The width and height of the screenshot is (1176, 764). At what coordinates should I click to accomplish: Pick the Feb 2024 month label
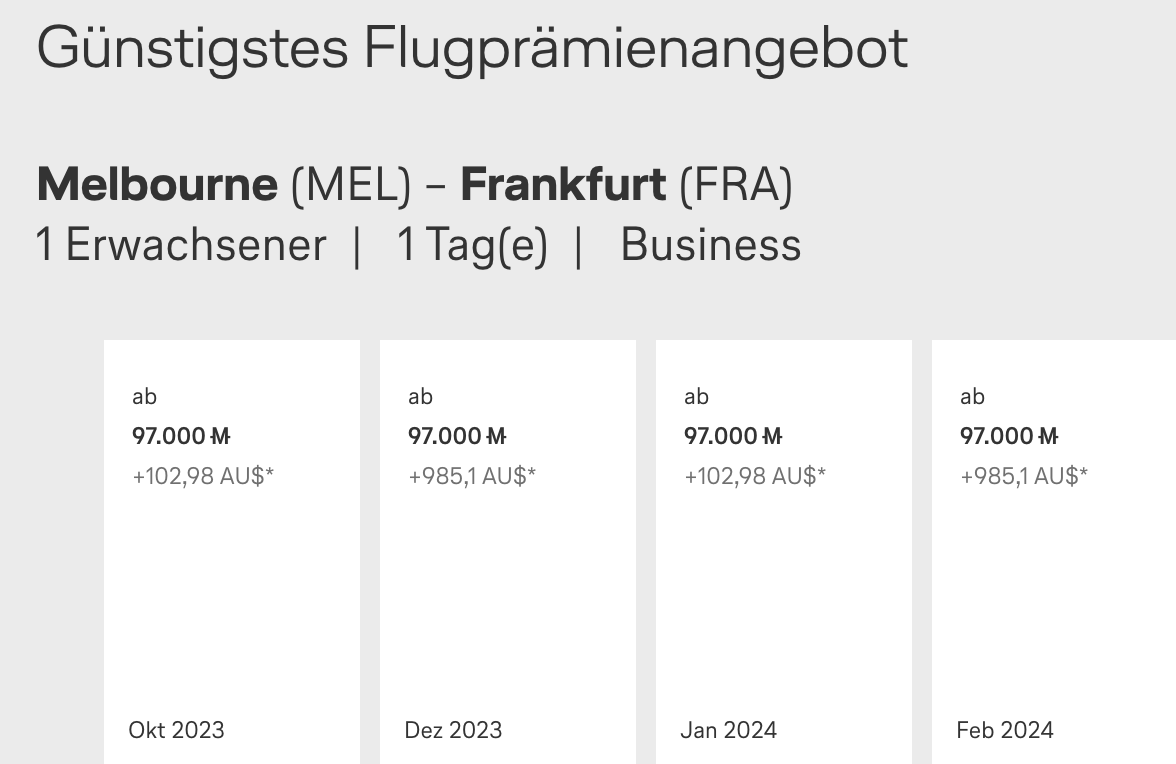[1005, 730]
